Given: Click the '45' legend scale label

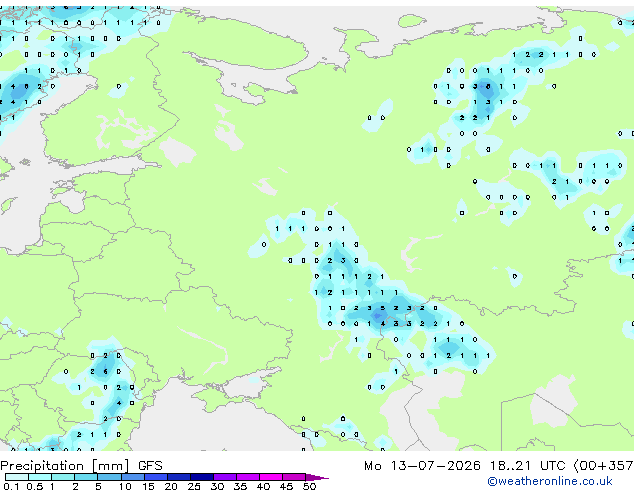Looking at the screenshot, I should [x=286, y=486].
